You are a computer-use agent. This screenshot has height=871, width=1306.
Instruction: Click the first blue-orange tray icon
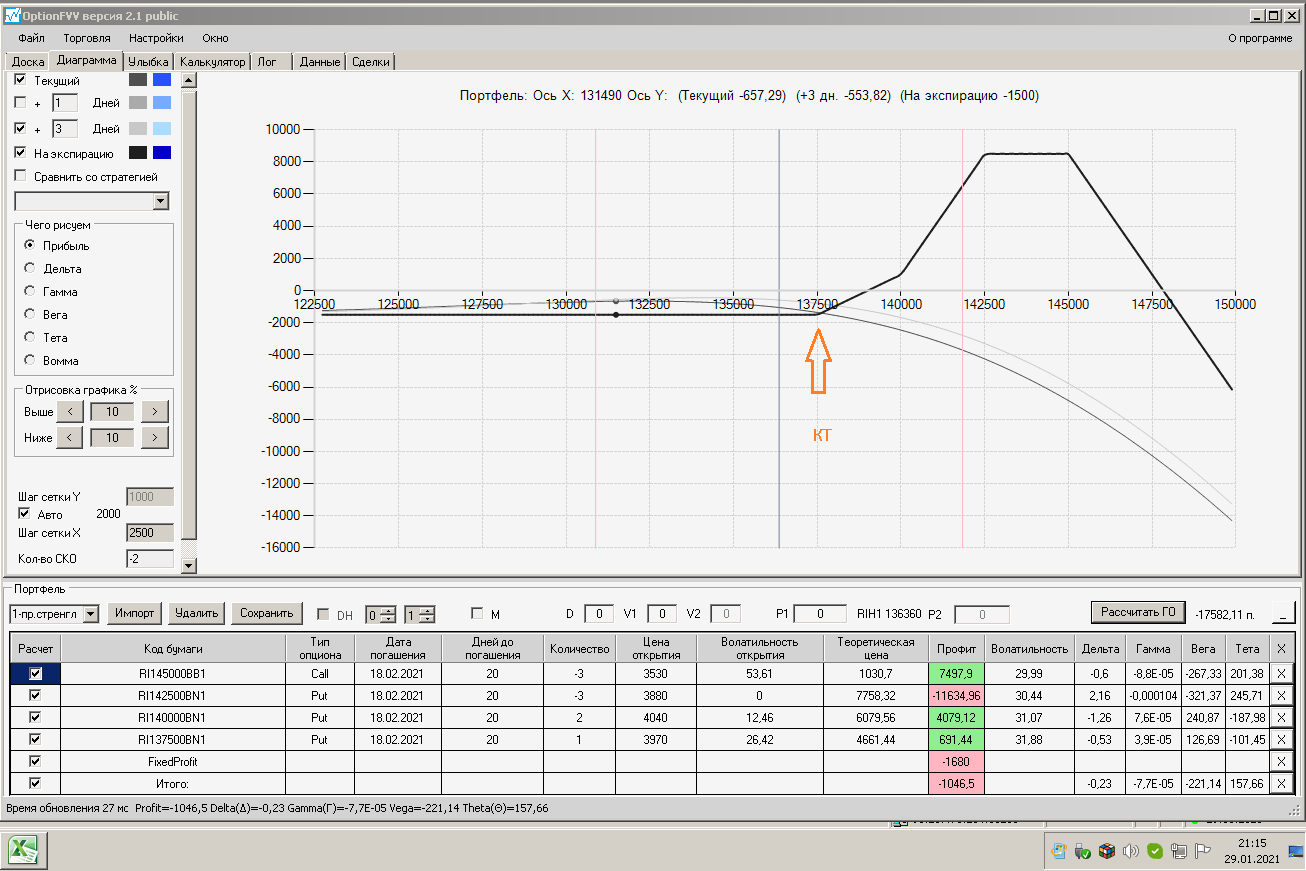pos(1058,851)
